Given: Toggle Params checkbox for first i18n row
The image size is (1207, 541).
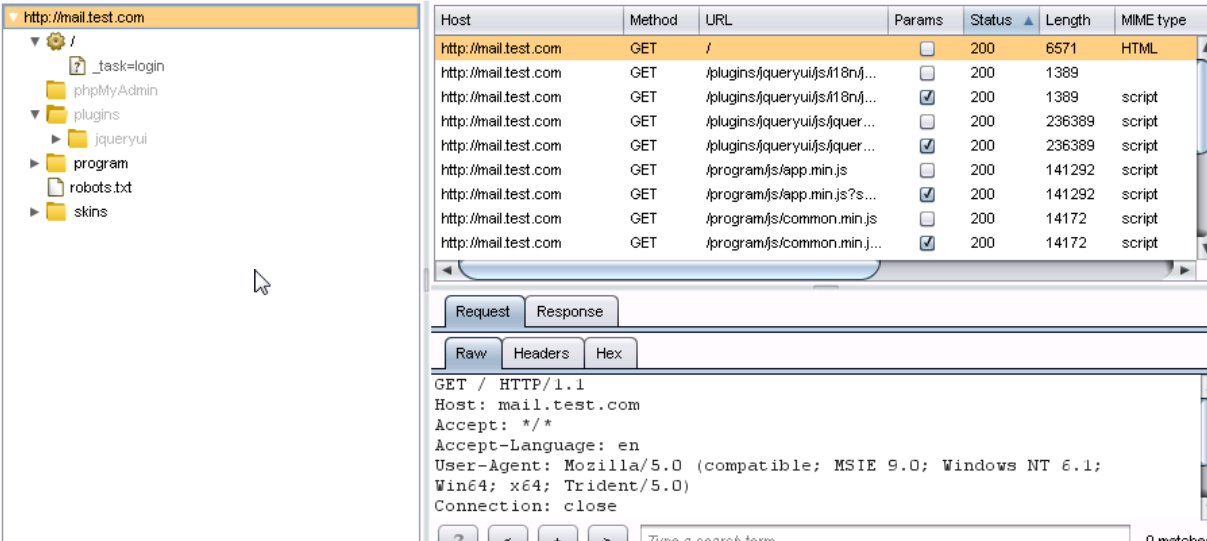Looking at the screenshot, I should (926, 73).
